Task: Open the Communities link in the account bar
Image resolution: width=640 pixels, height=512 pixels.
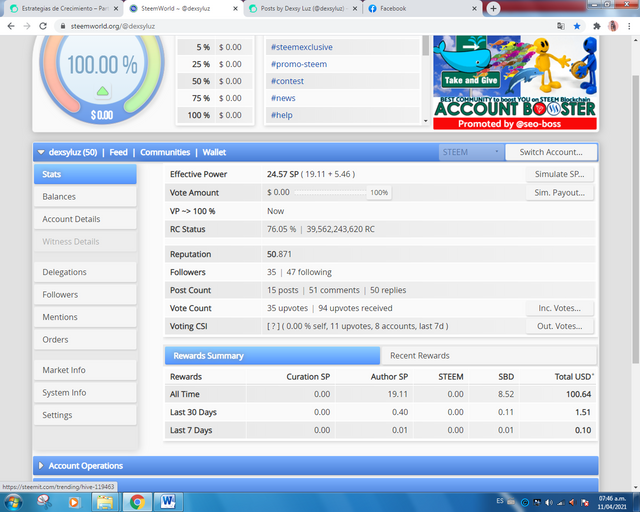Action: 165,152
